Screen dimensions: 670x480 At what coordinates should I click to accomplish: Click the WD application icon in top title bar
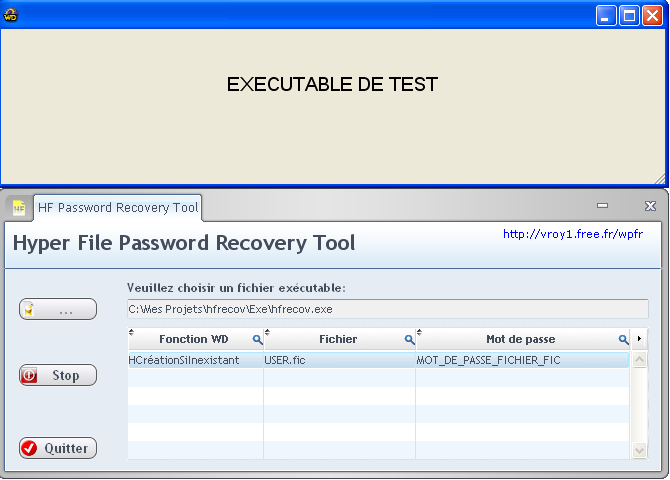[10, 15]
